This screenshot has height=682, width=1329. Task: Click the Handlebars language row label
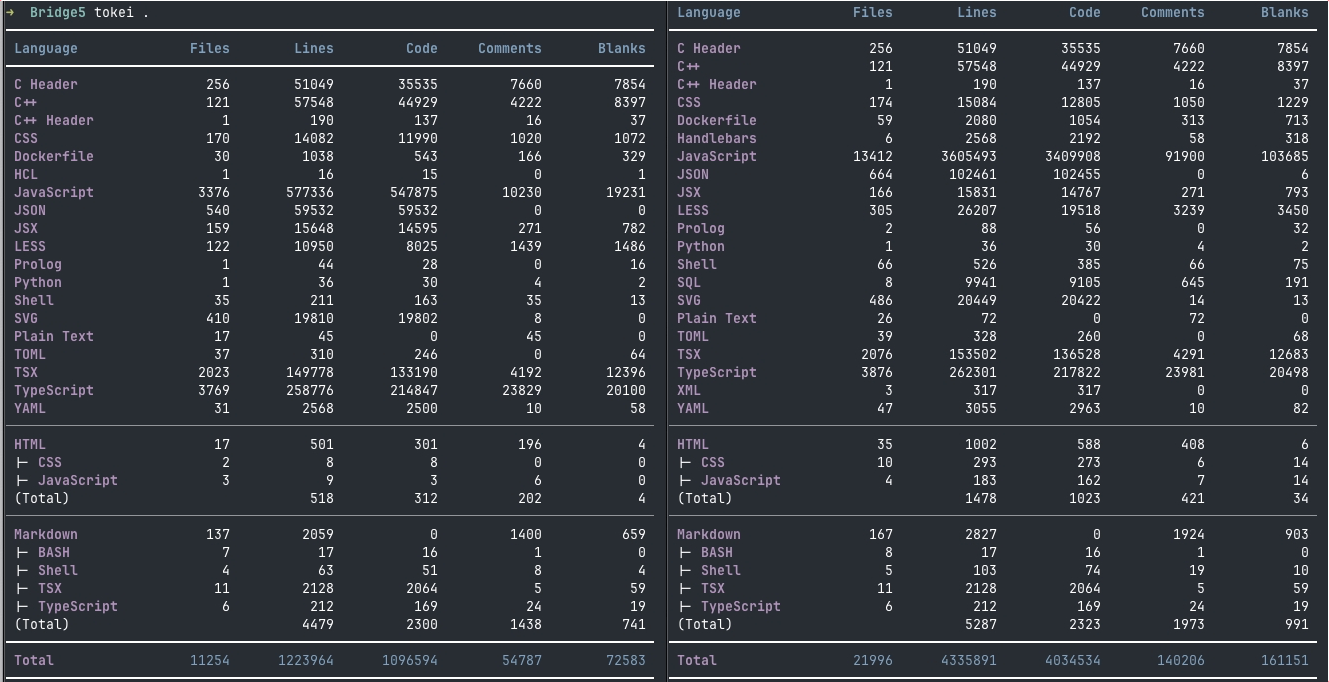716,138
